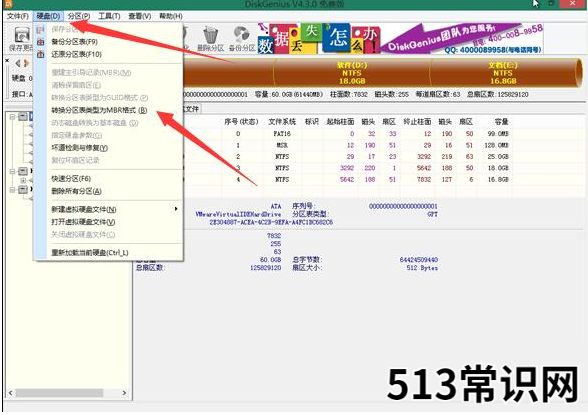The image size is (588, 415).
Task: Close the DiskGenius window
Action: [x=573, y=3]
